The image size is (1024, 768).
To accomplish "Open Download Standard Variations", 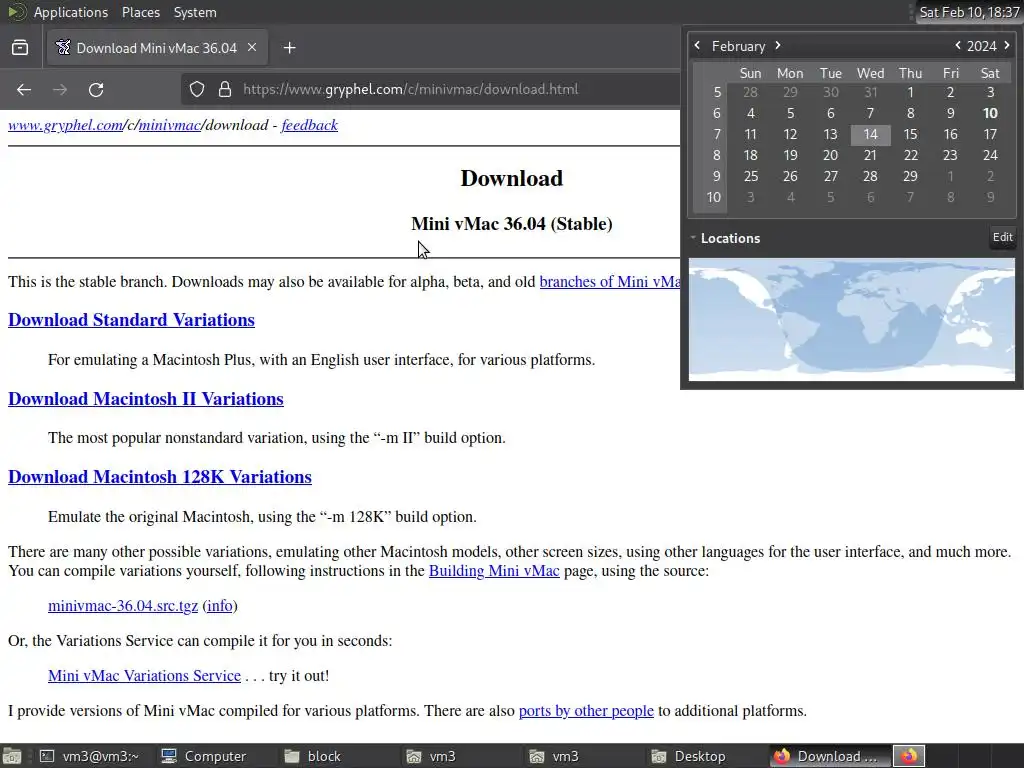I will click(x=131, y=320).
